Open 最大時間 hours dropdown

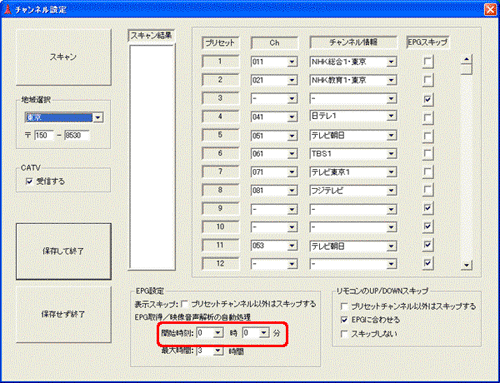click(x=218, y=351)
